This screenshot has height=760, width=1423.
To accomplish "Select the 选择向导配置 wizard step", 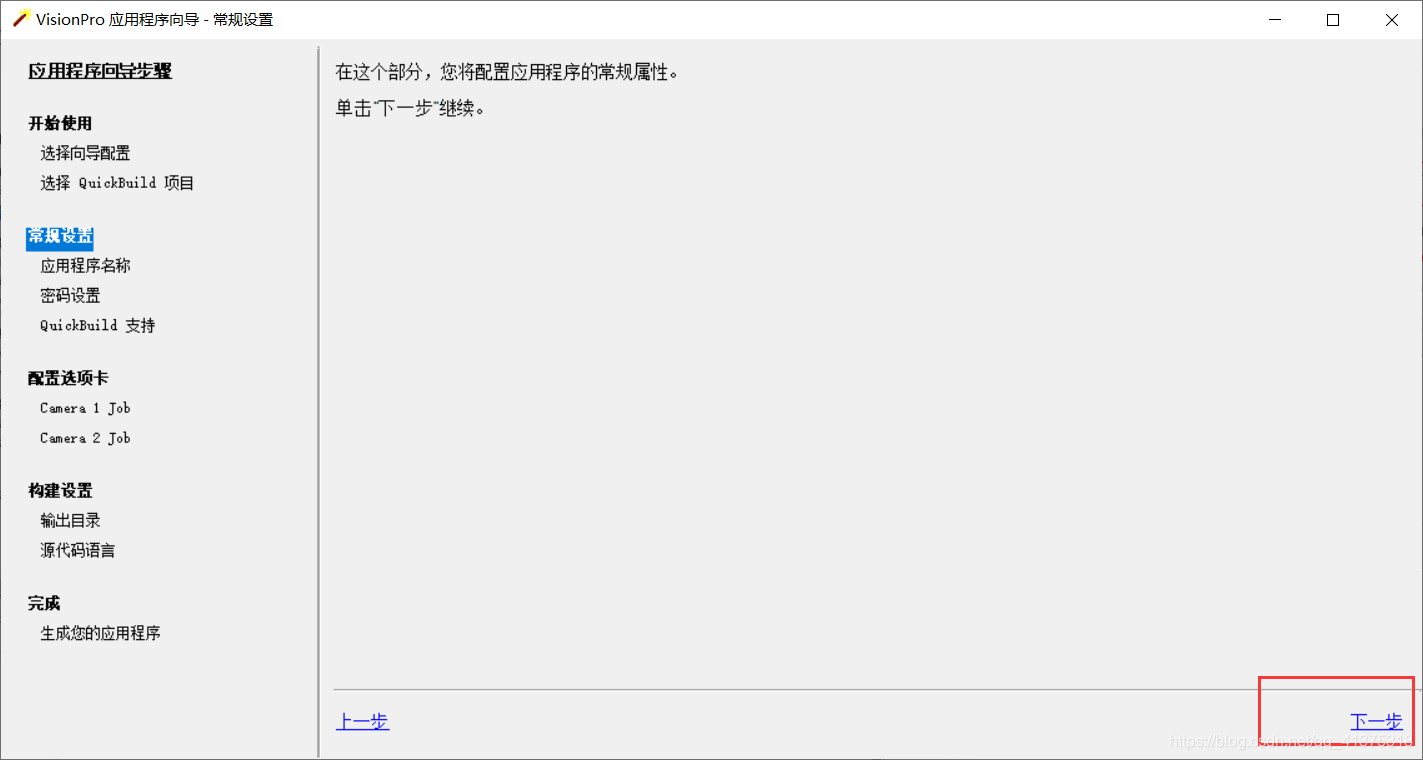I will click(83, 153).
